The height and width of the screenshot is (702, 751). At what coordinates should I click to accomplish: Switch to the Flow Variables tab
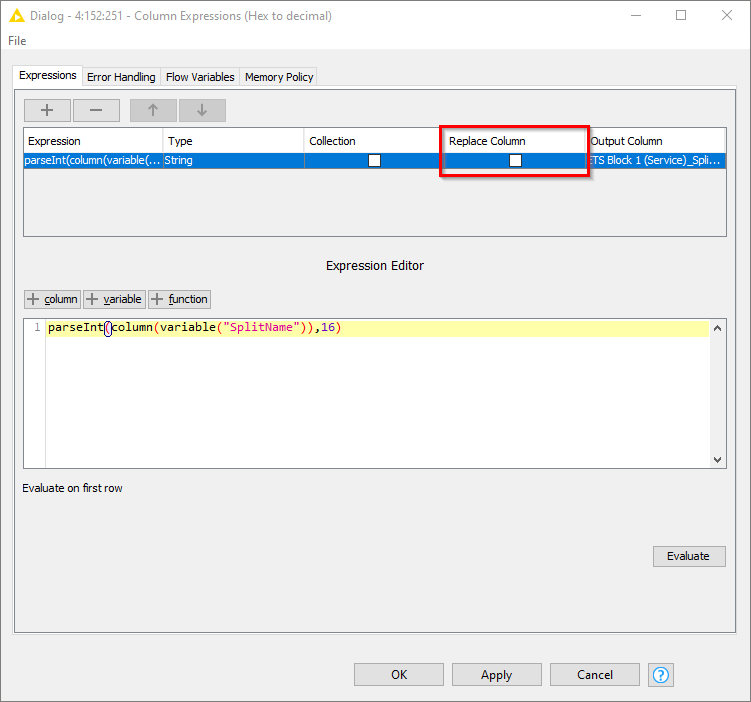(200, 77)
